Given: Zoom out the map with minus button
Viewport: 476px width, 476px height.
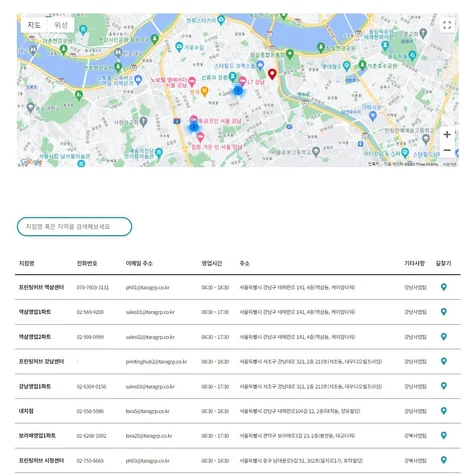Looking at the screenshot, I should [x=447, y=150].
